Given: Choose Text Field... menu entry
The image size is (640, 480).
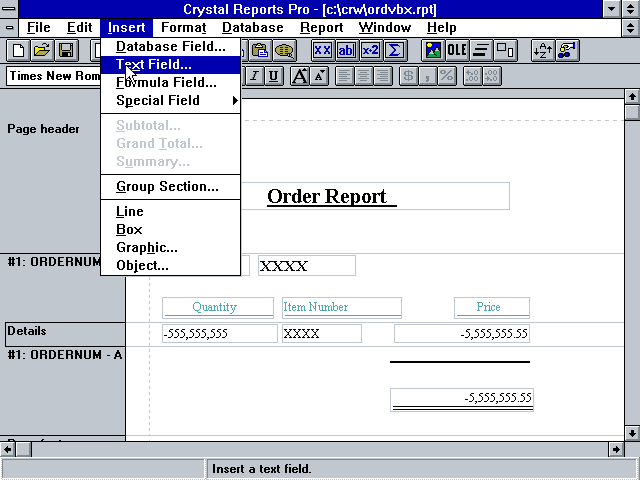Looking at the screenshot, I should coord(171,64).
